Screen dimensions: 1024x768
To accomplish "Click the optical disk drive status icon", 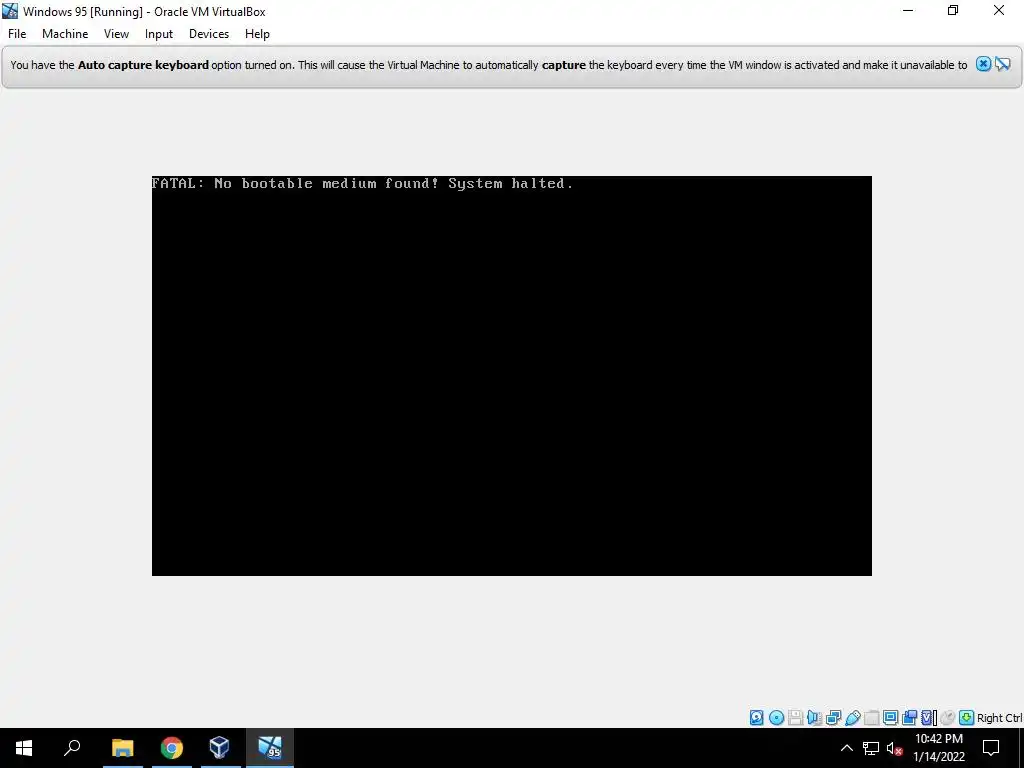I will point(776,718).
